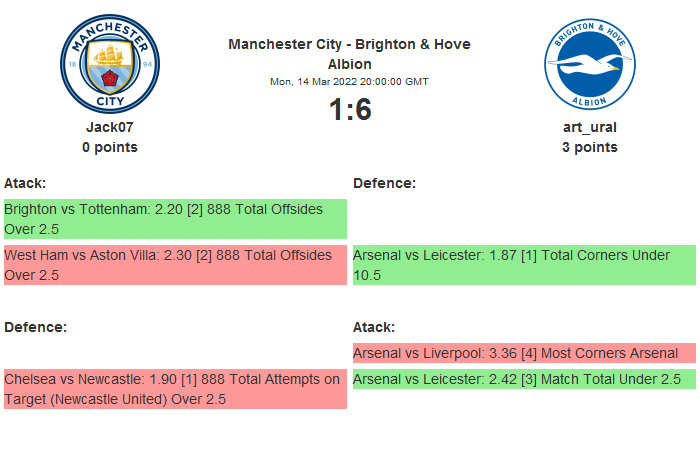Viewport: 700px width, 460px height.
Task: Click art_ural's Atack section heading
Action: click(x=374, y=327)
